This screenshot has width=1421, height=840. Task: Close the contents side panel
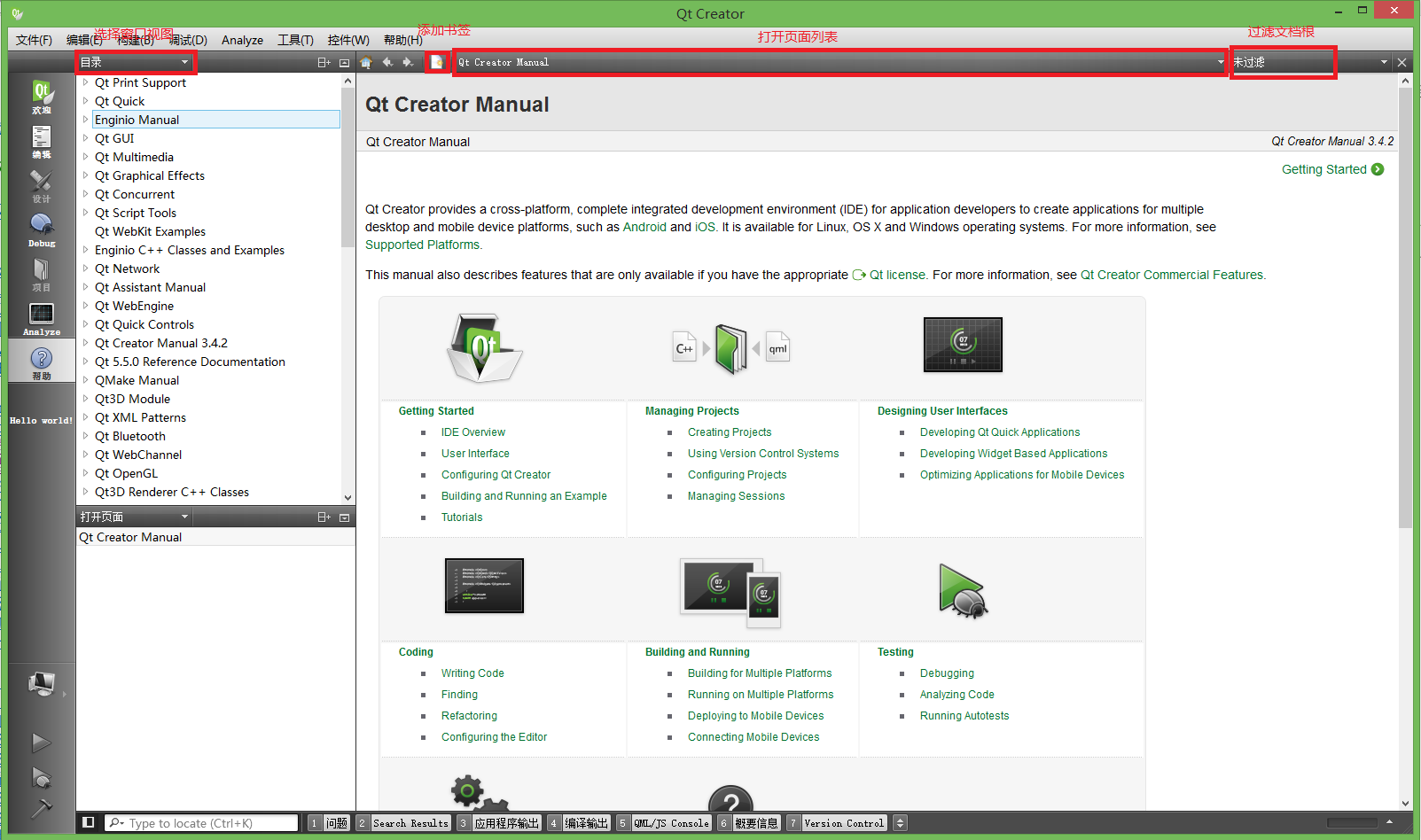point(344,62)
